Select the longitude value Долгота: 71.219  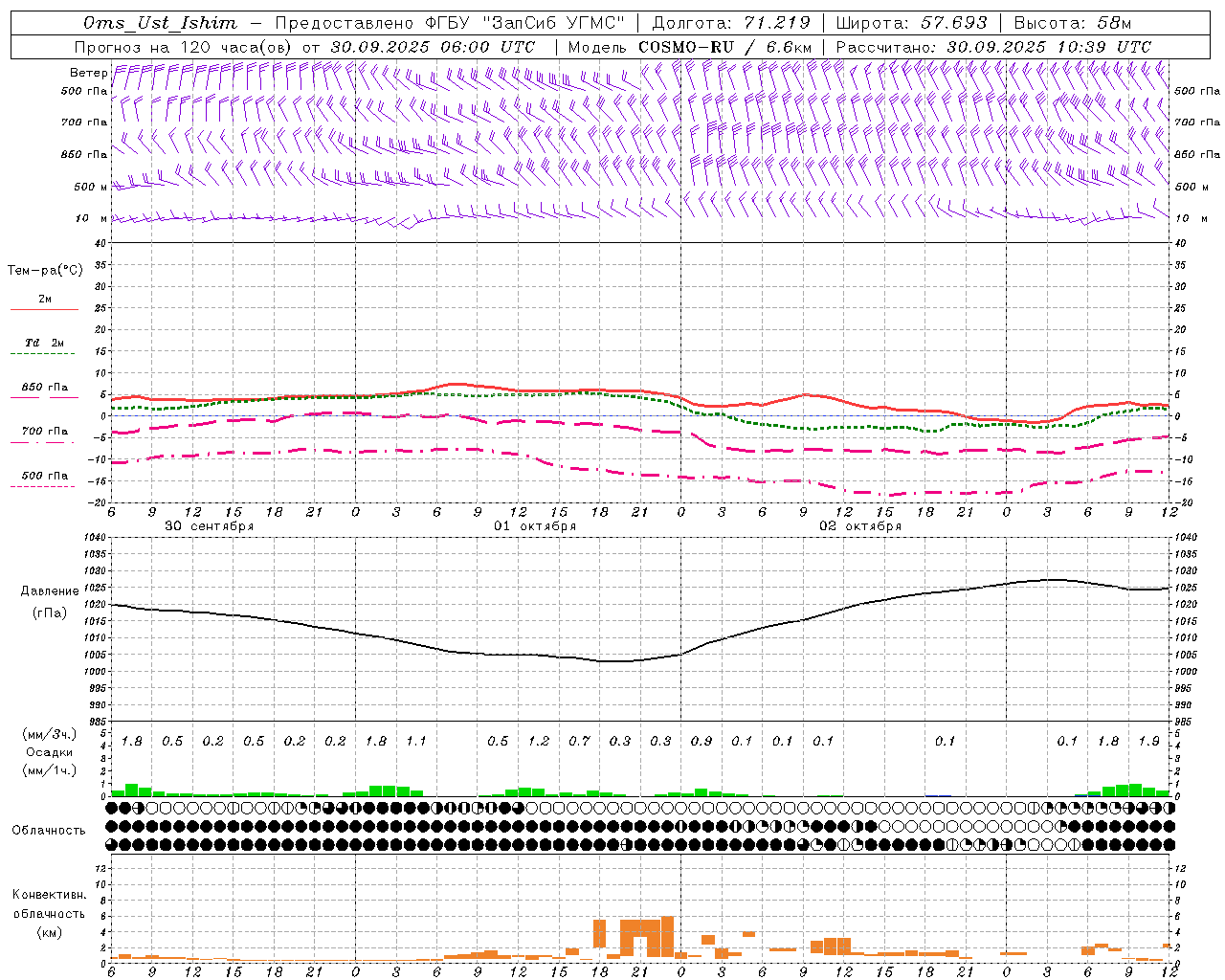click(731, 23)
